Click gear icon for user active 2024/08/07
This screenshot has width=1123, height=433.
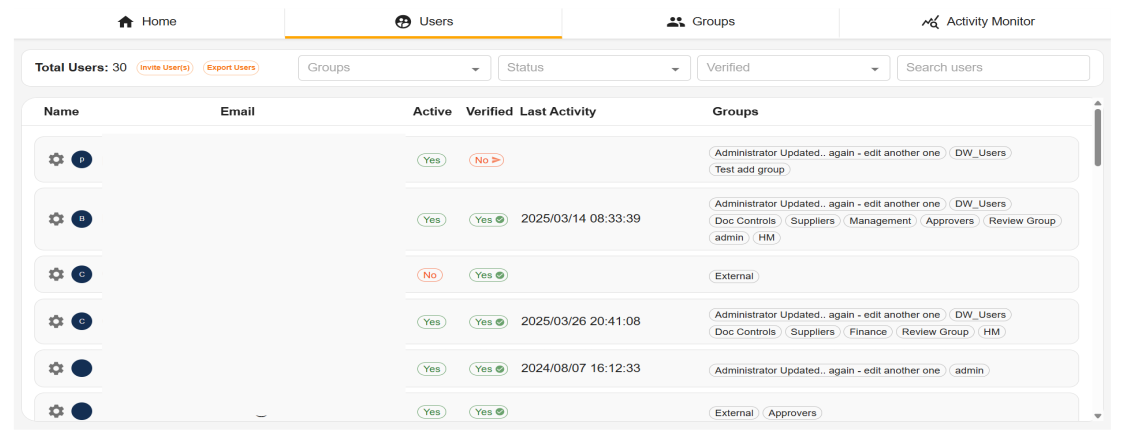pos(56,368)
